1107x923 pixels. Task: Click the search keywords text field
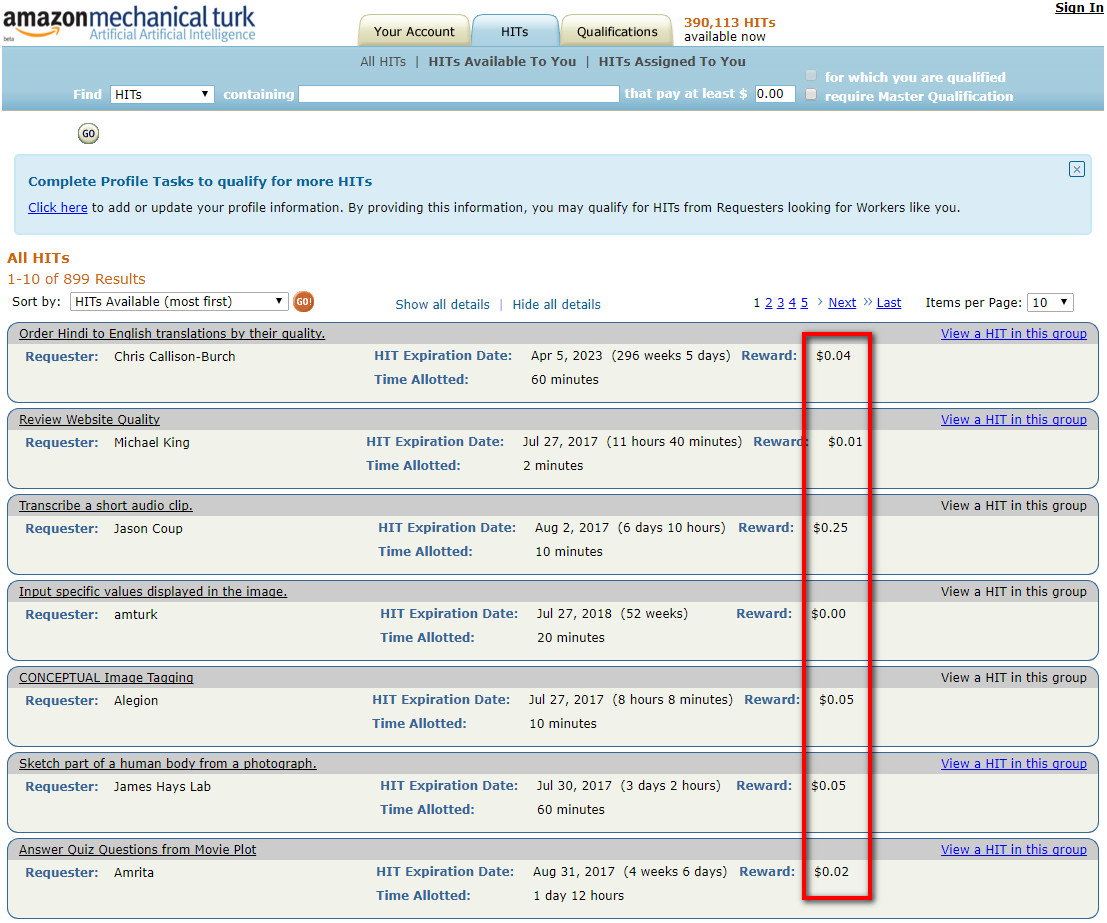pos(459,94)
